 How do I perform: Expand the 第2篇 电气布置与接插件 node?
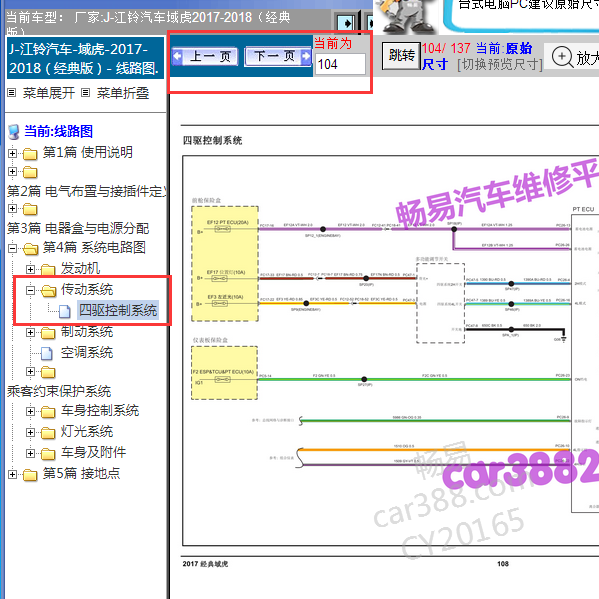[x=12, y=172]
